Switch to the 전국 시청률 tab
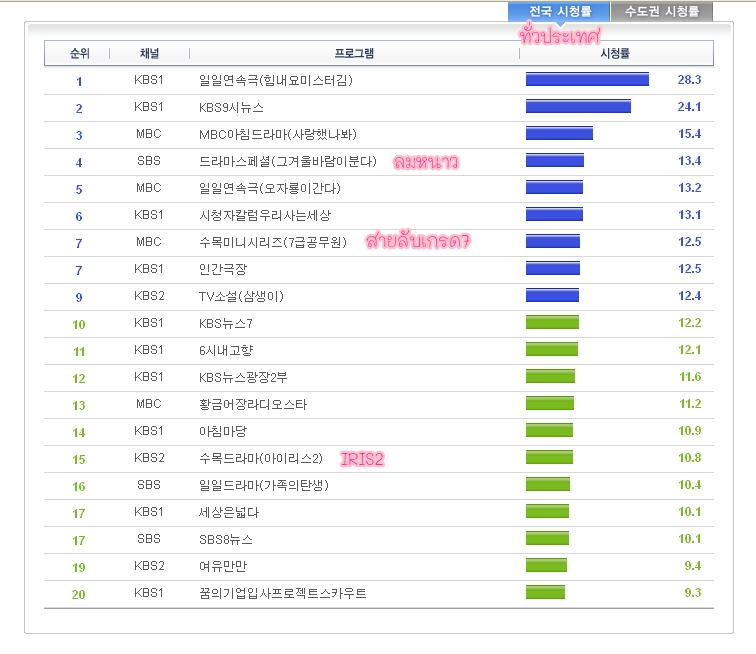756x654 pixels. [559, 12]
